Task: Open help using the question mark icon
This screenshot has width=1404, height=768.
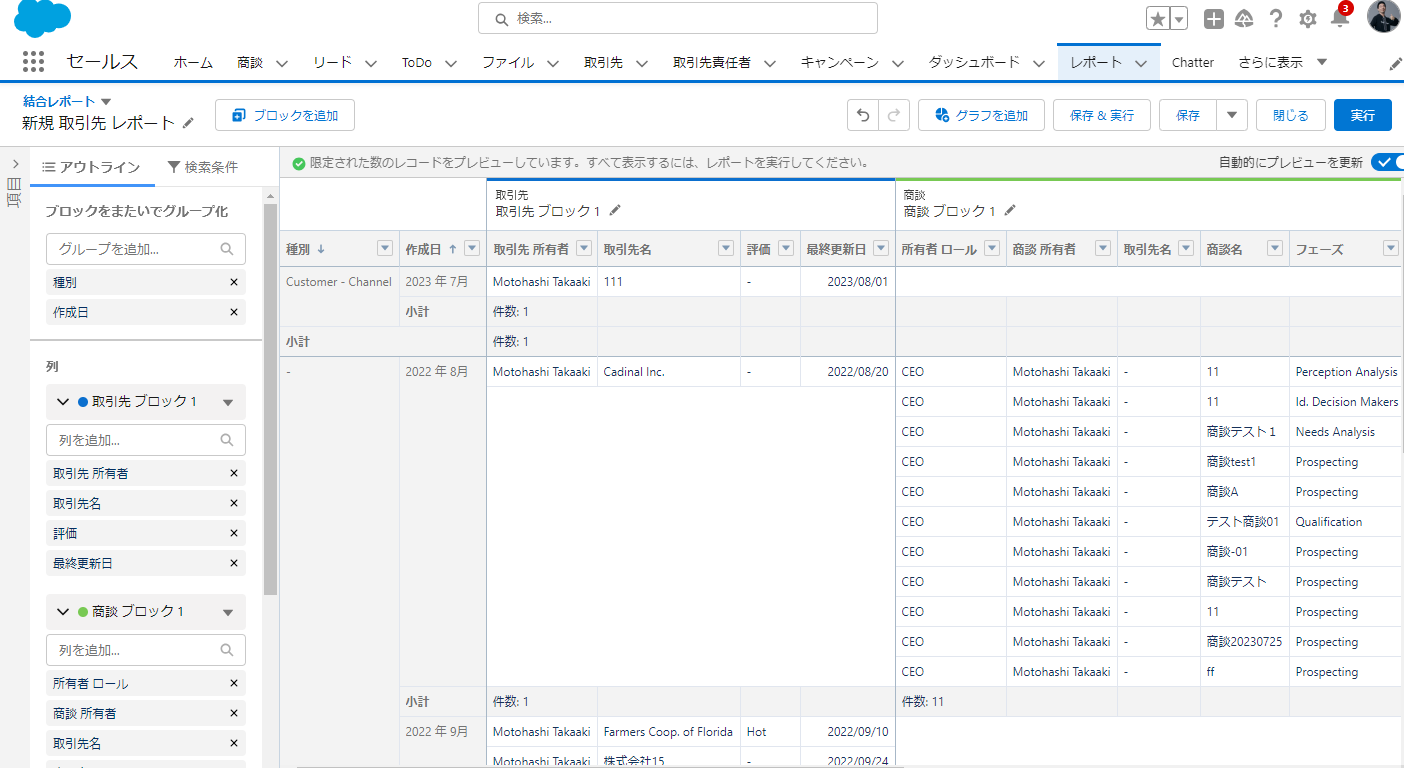Action: (1276, 18)
